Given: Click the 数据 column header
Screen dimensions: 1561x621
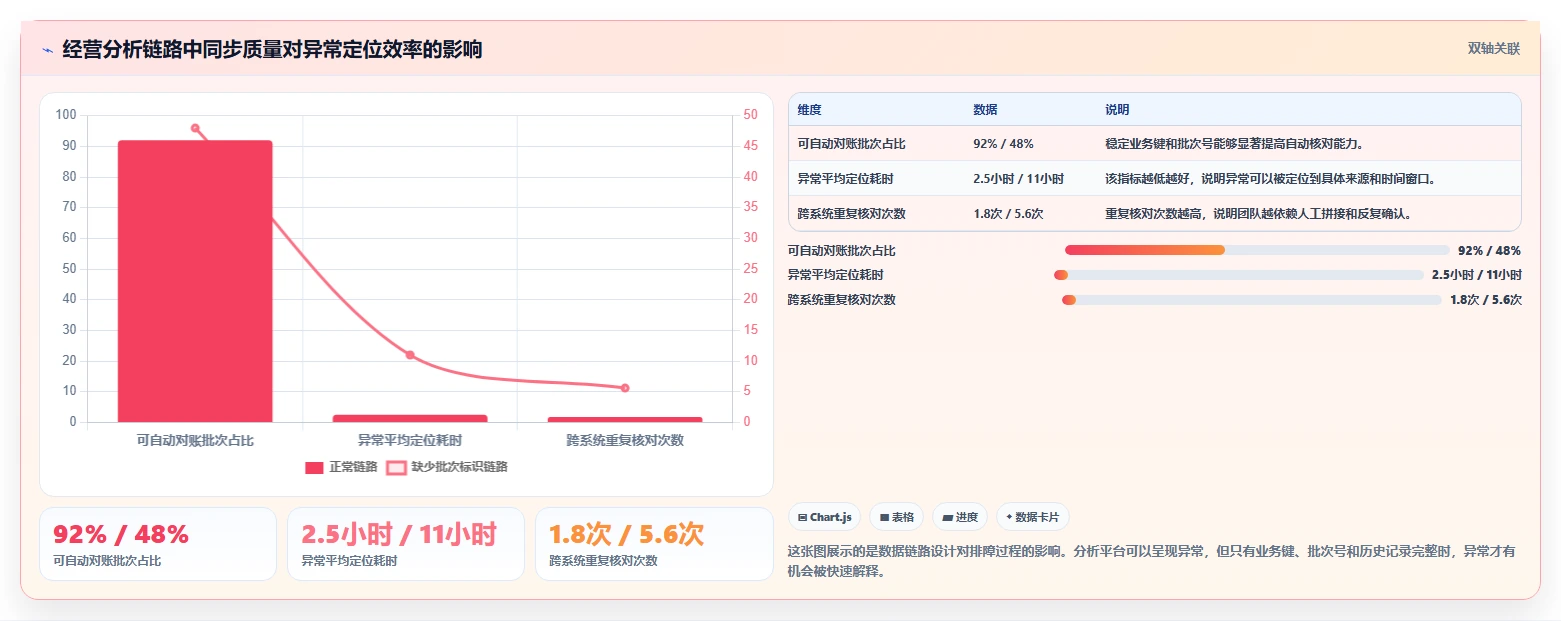Looking at the screenshot, I should (985, 110).
